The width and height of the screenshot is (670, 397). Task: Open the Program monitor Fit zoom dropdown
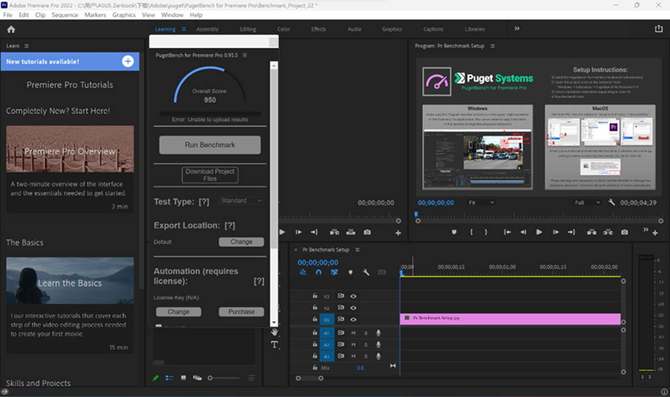(481, 203)
